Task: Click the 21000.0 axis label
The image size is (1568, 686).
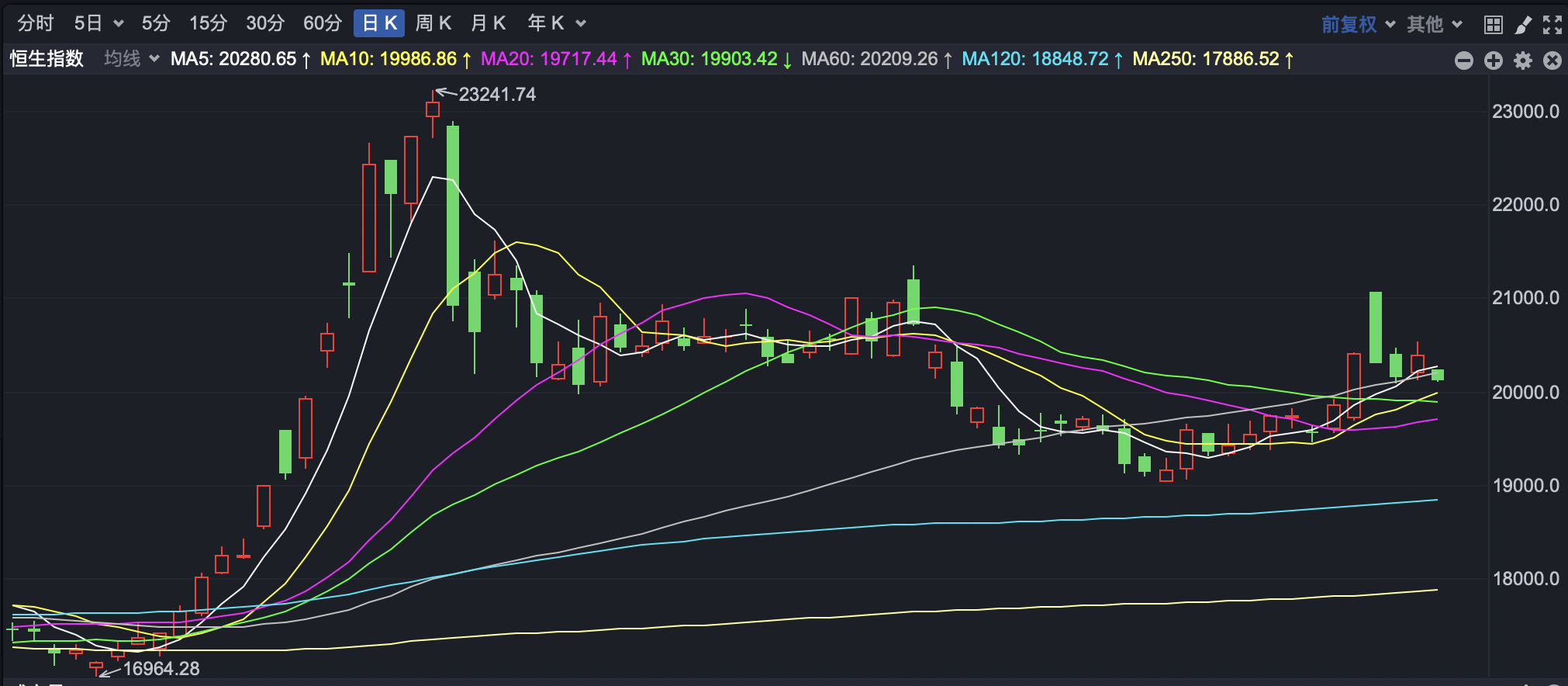Action: [1525, 298]
